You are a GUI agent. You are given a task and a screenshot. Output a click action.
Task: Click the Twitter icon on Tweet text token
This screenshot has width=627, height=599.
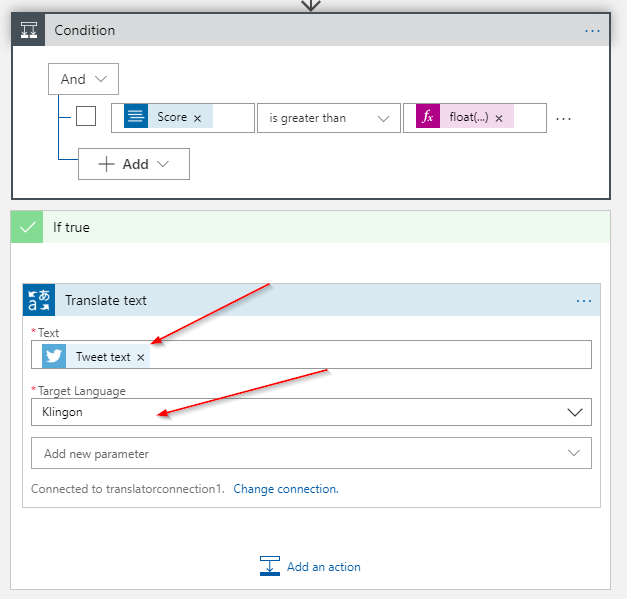coord(54,356)
